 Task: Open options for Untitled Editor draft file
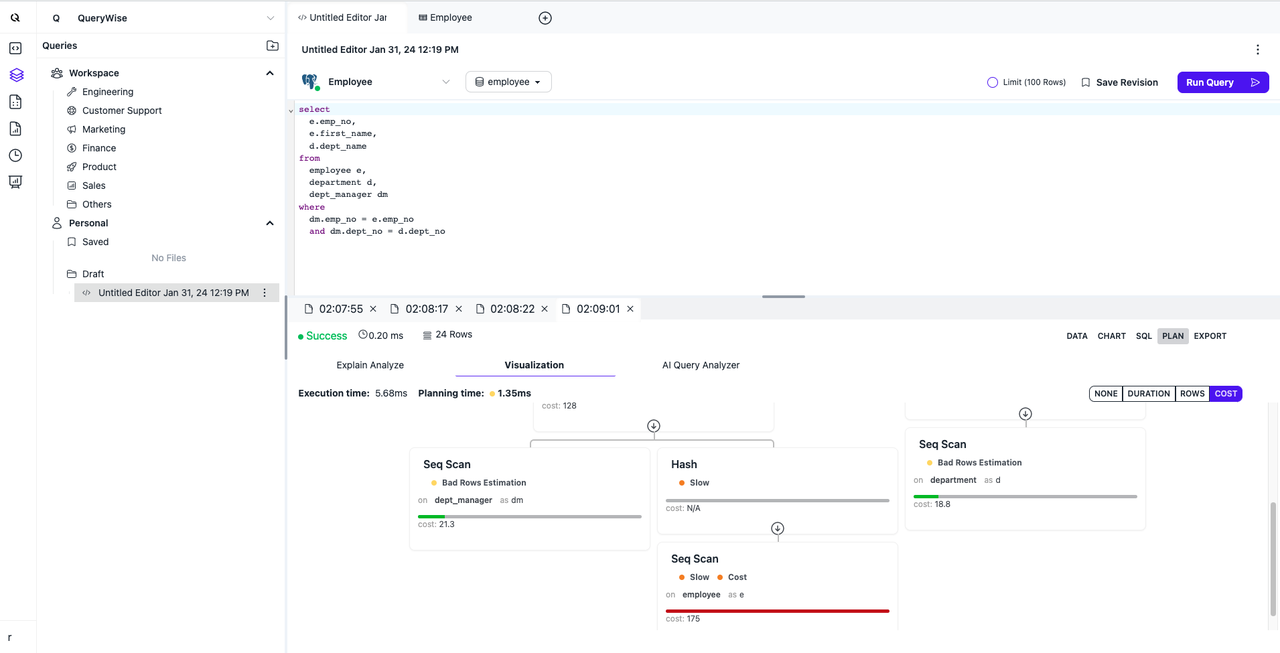click(265, 293)
